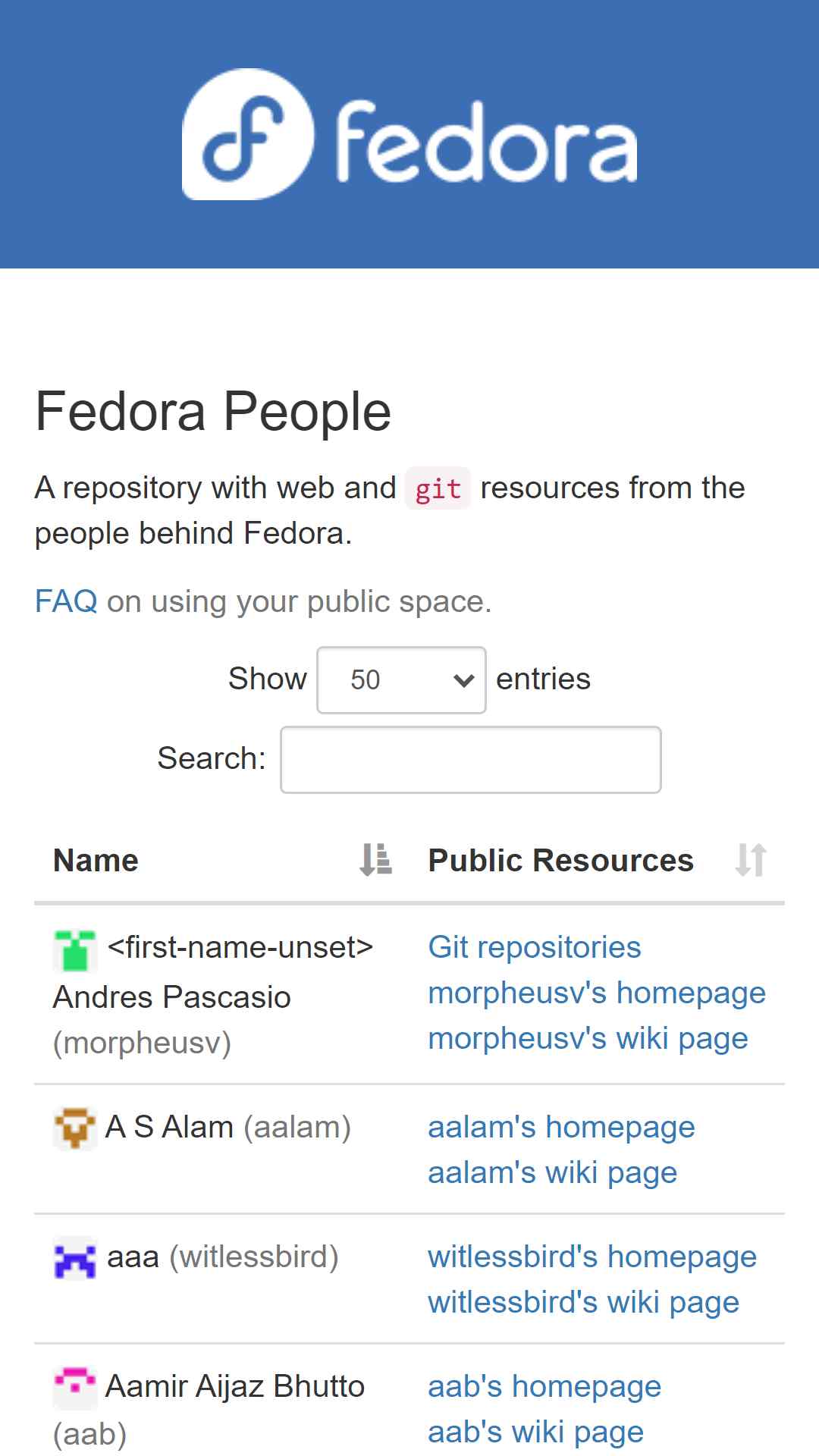Click the pink avatar for Aamir Aijaz Bhutto

(x=75, y=1388)
